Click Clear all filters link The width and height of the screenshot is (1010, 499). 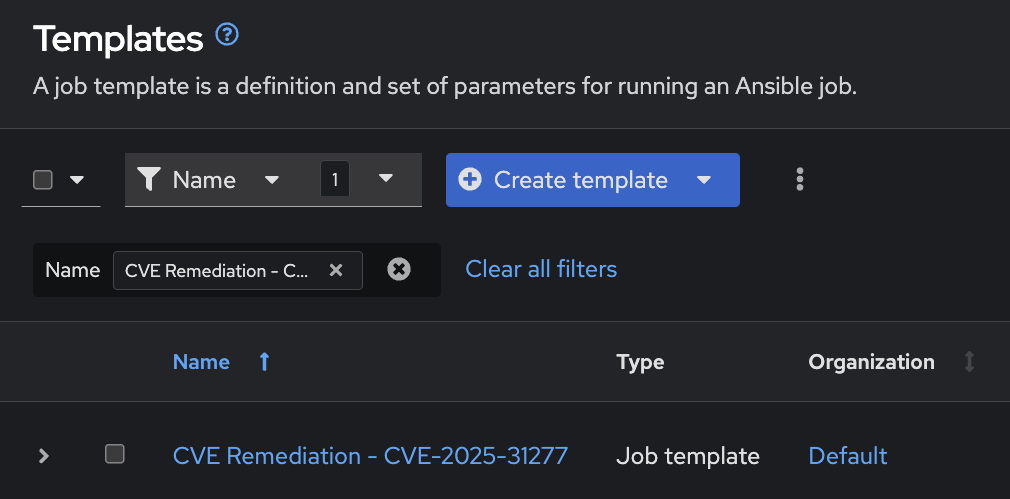coord(541,269)
